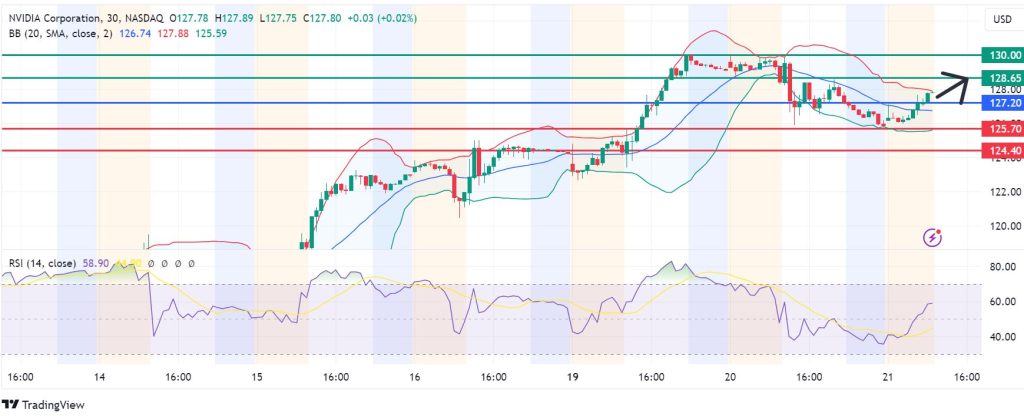The height and width of the screenshot is (416, 1024).
Task: Click date label 21 on time axis
Action: 888,377
